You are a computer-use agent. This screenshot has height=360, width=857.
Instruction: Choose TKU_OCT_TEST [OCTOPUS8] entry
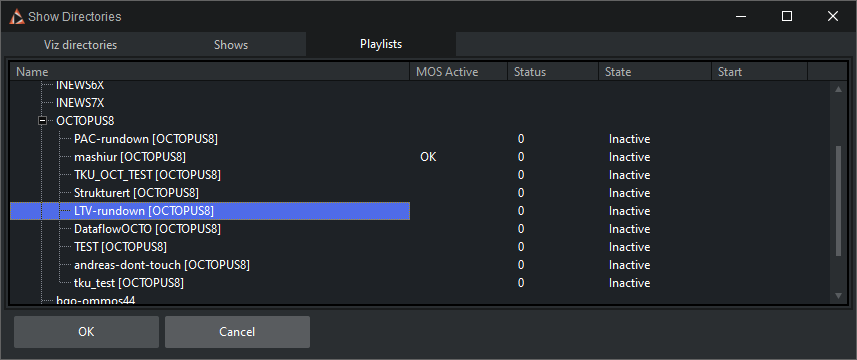(147, 175)
